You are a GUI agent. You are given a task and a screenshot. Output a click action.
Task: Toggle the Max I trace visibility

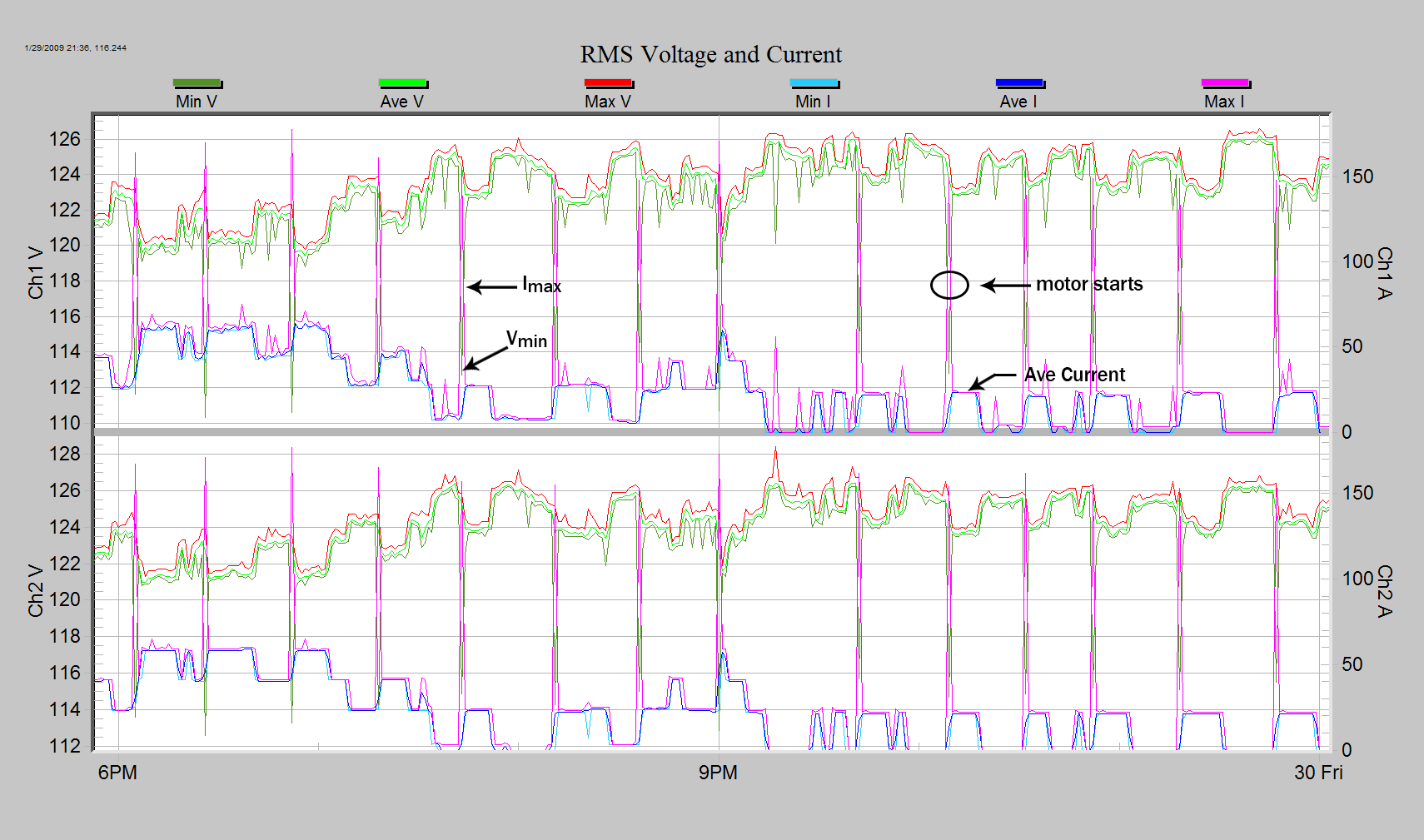pyautogui.click(x=1225, y=101)
